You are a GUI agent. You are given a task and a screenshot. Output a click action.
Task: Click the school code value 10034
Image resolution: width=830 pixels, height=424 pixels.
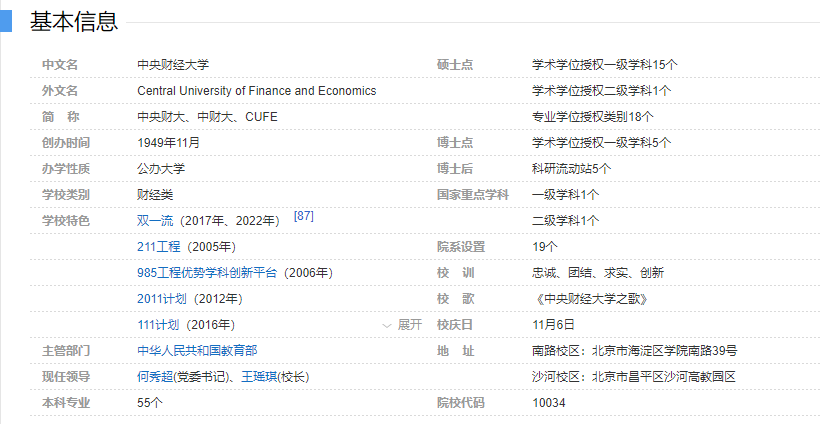[549, 403]
